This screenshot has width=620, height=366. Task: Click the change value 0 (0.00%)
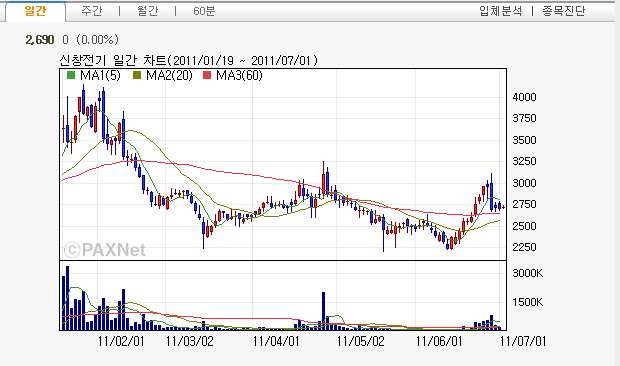pyautogui.click(x=90, y=40)
